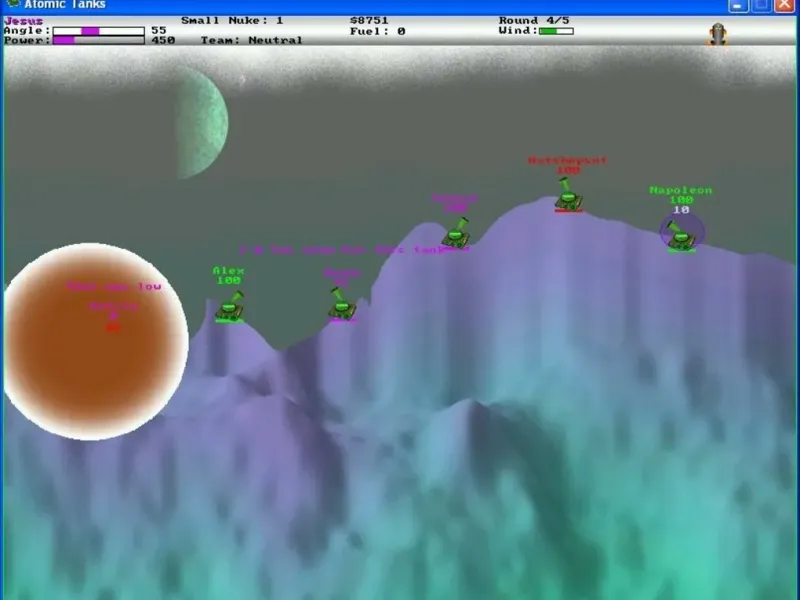Adjust the Angle slider bar
The width and height of the screenshot is (800, 600).
[x=98, y=31]
